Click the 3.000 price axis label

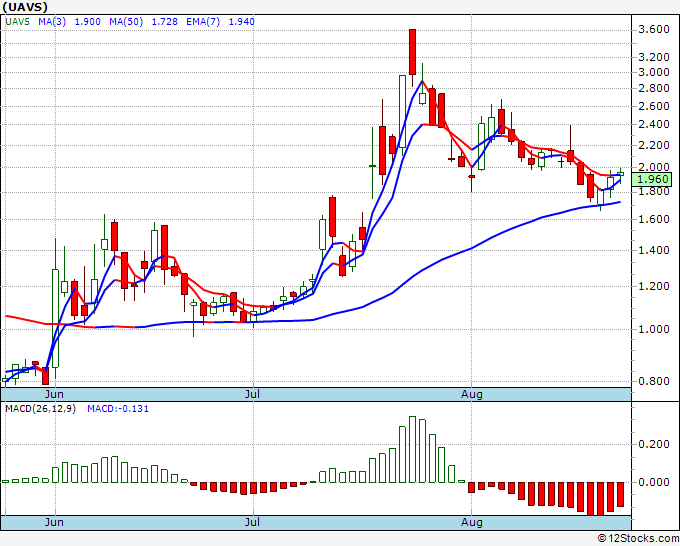click(654, 72)
